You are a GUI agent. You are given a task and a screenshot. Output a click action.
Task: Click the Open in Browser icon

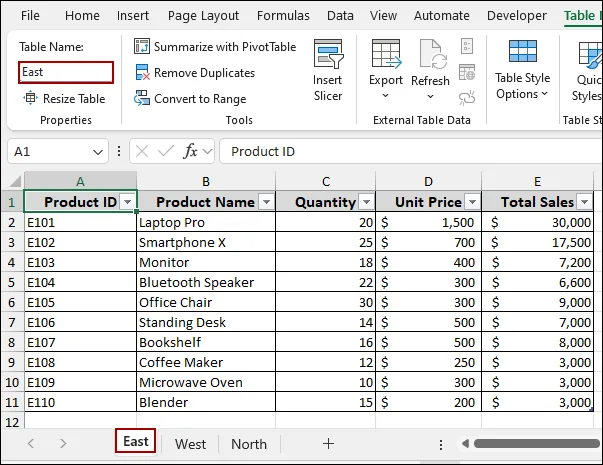tap(467, 72)
